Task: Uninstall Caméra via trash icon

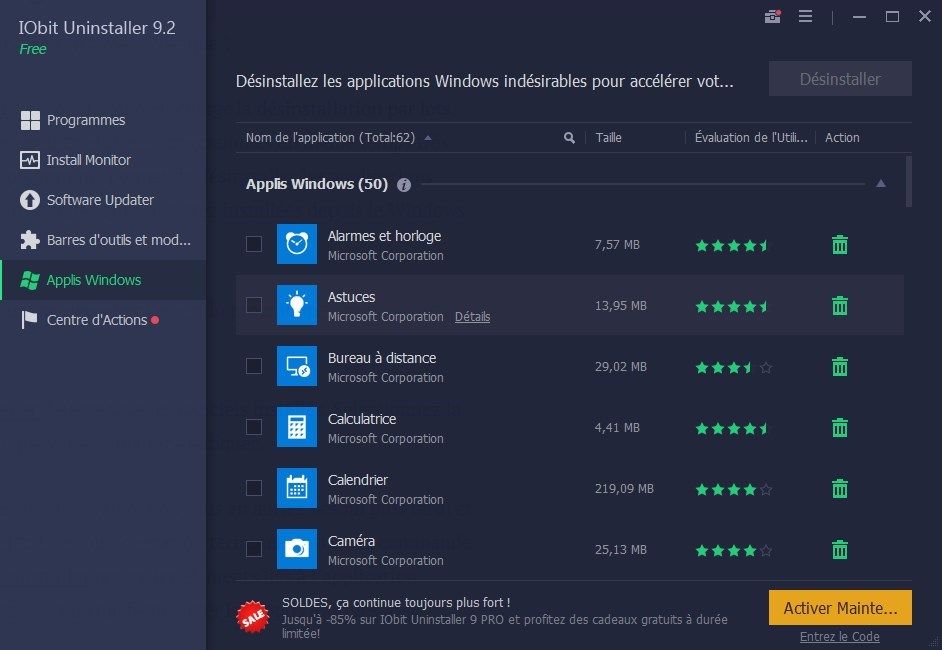Action: [840, 550]
